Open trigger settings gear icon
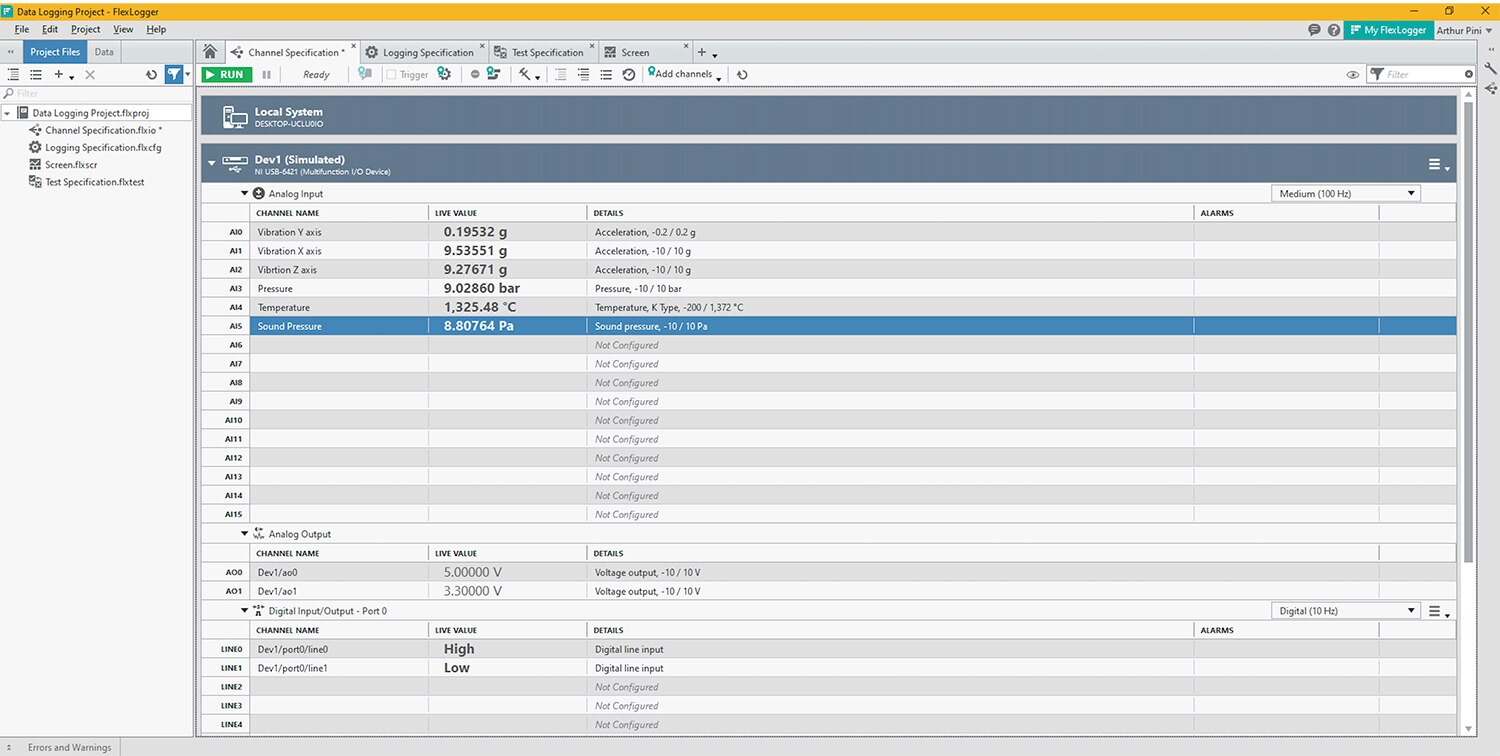This screenshot has height=756, width=1500. click(444, 75)
